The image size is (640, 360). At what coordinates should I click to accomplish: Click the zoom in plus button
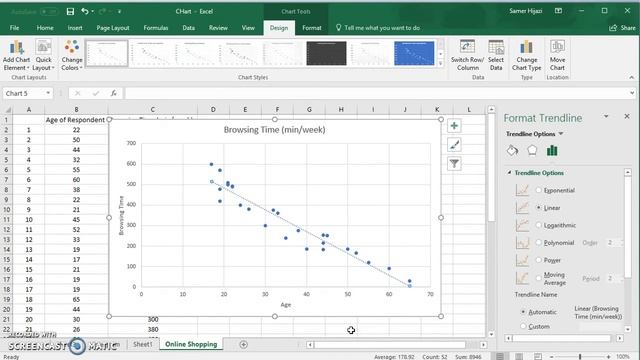pos(608,356)
